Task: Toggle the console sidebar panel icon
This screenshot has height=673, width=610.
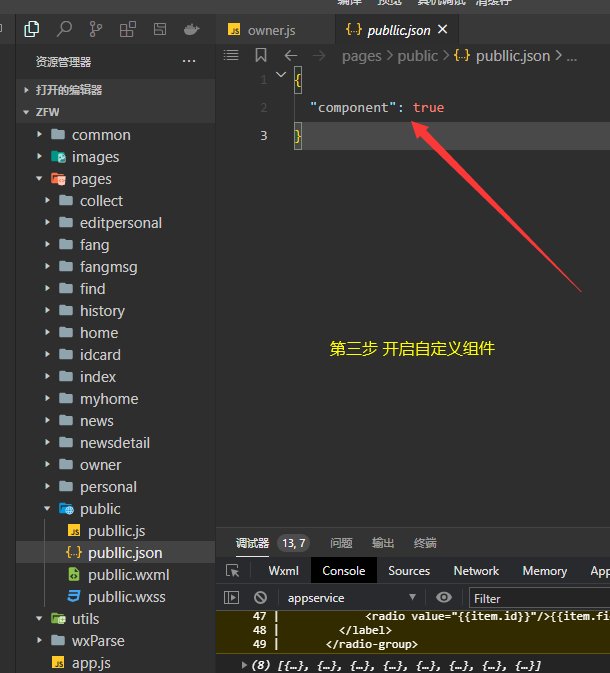Action: (232, 598)
